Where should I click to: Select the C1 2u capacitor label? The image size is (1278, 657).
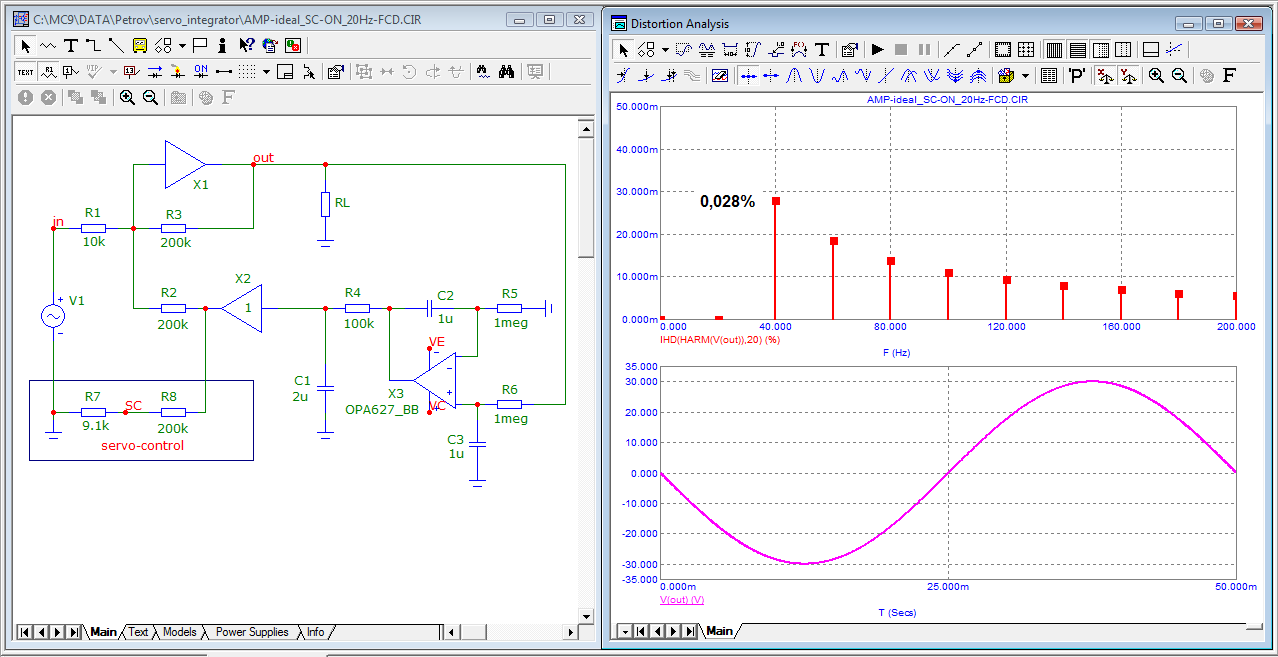tap(301, 388)
